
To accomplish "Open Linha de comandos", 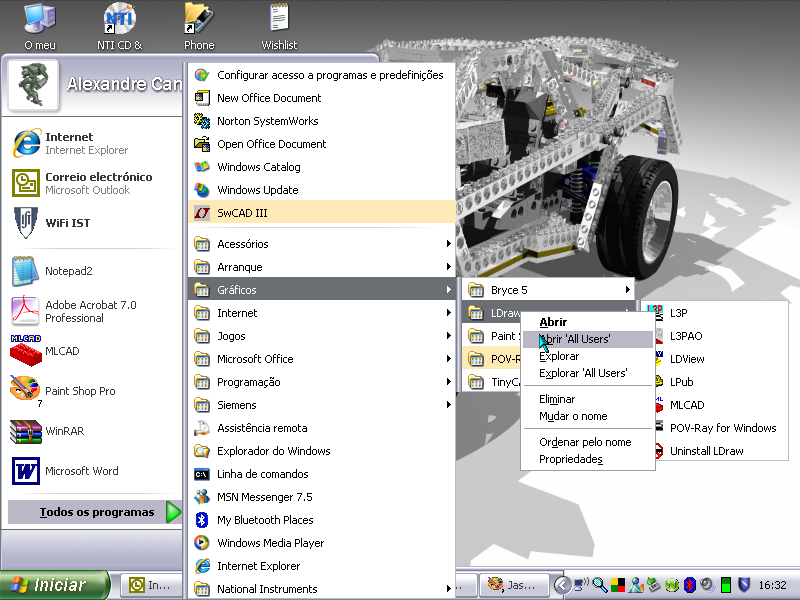I will tap(321, 474).
